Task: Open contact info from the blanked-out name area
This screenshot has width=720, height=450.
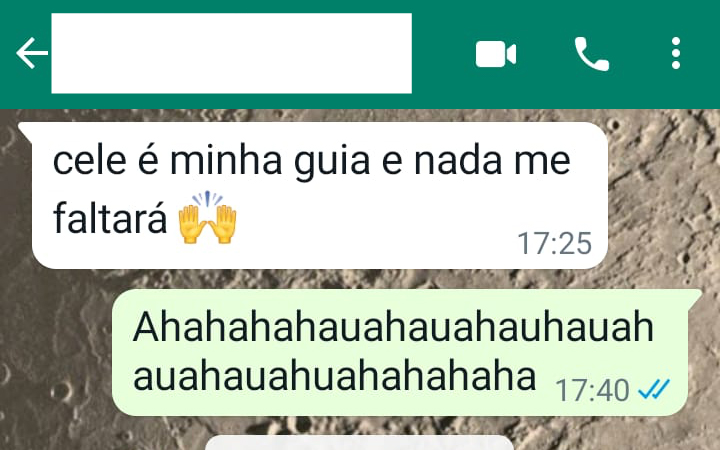Action: tap(231, 53)
